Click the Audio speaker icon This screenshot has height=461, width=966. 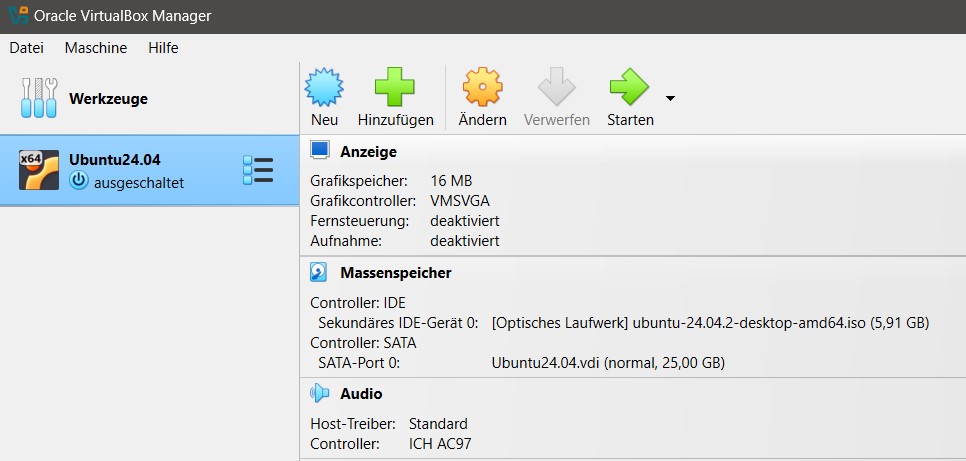(320, 393)
